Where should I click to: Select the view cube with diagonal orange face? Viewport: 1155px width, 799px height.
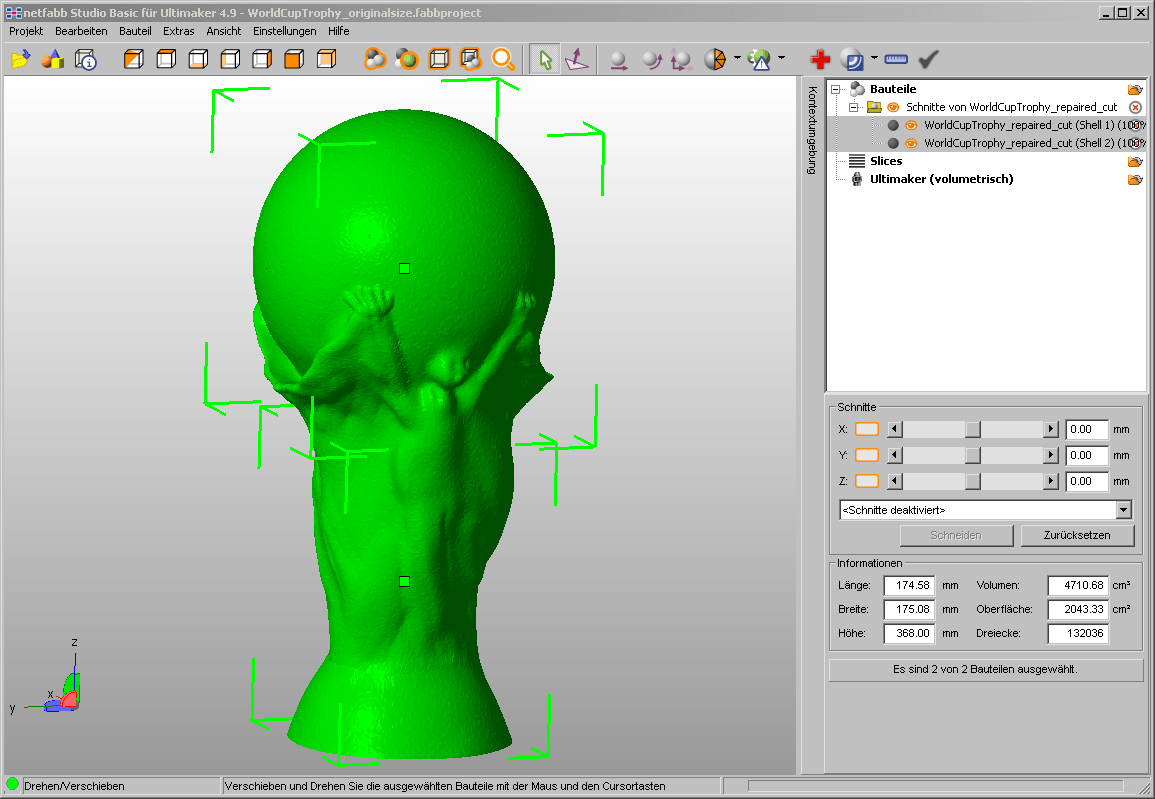click(133, 59)
